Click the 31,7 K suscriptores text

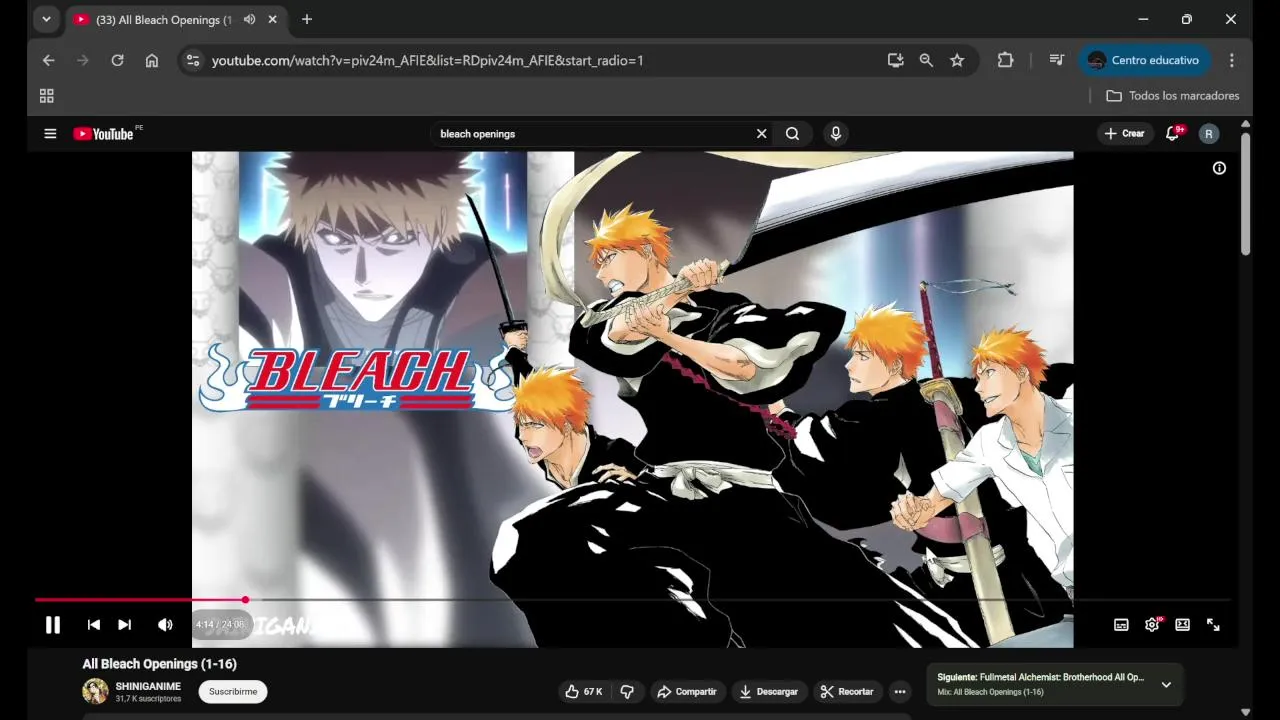coord(148,699)
